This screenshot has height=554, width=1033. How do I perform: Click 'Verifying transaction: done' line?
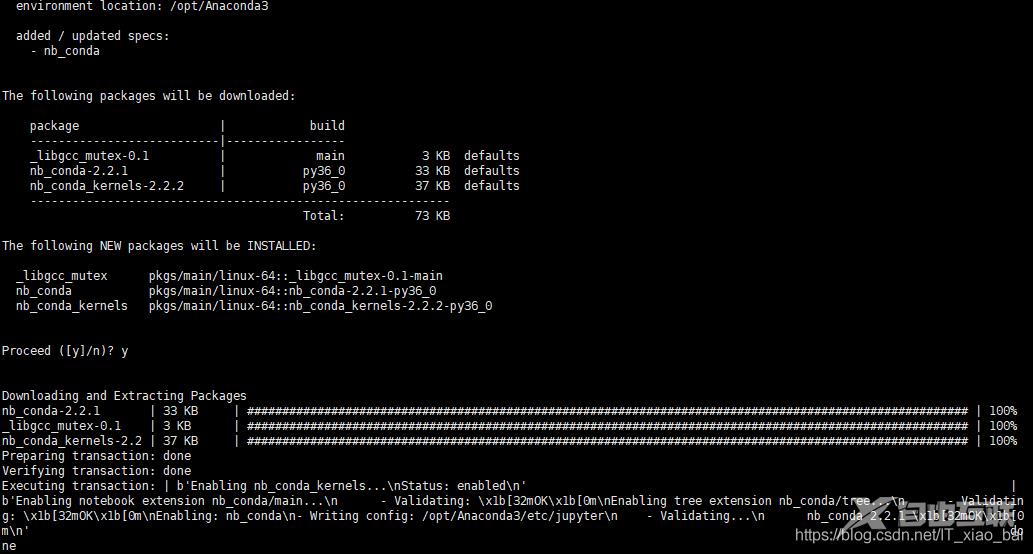pos(96,470)
